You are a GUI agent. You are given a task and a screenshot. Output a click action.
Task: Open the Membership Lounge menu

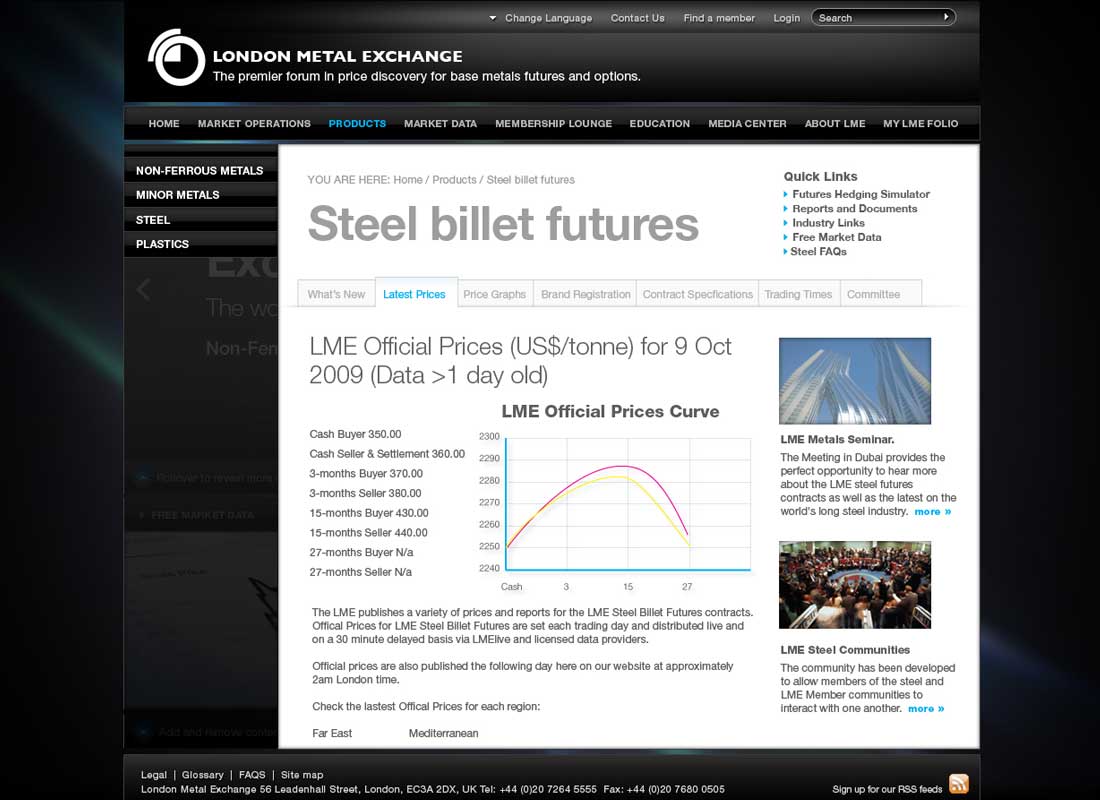(x=554, y=124)
